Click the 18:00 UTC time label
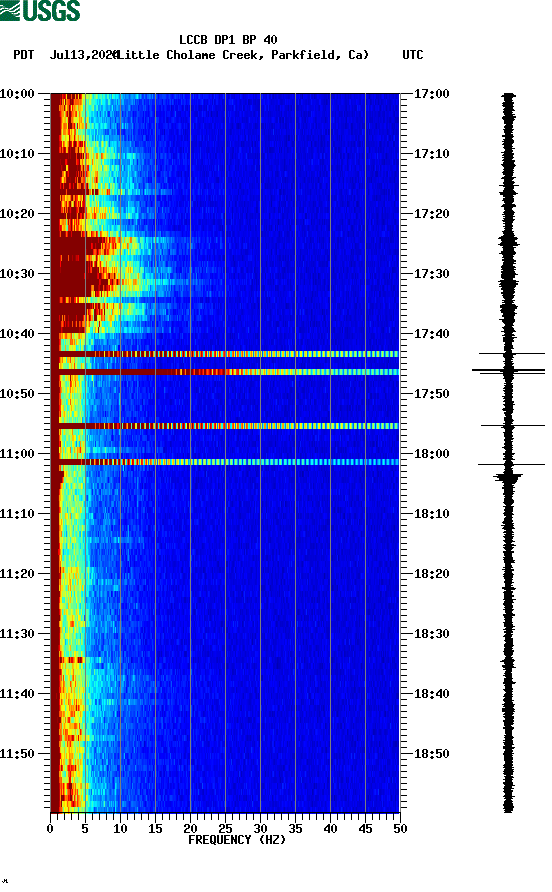The image size is (552, 892). click(431, 454)
